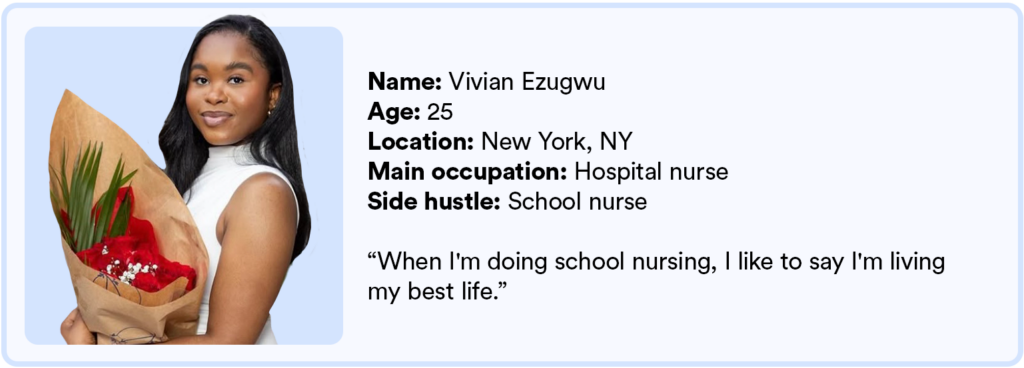Image resolution: width=1024 pixels, height=368 pixels.
Task: Click the Main occupation: label
Action: 468,172
